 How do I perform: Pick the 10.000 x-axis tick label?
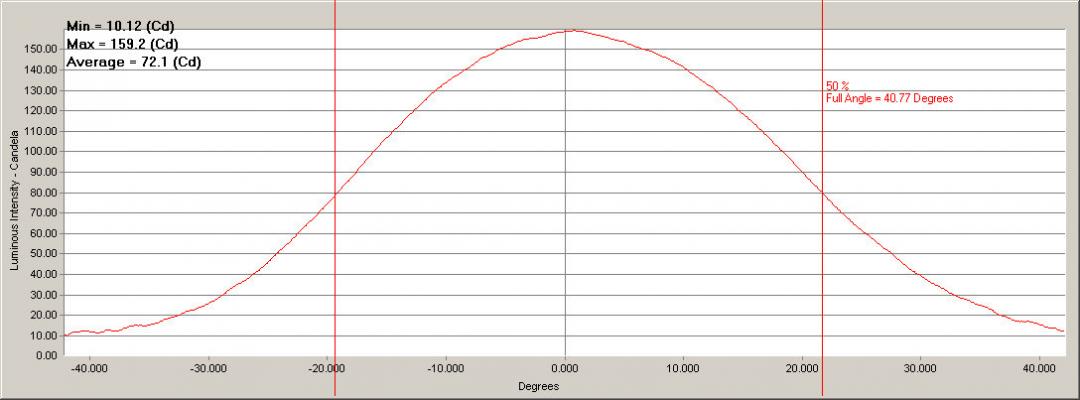click(x=683, y=366)
